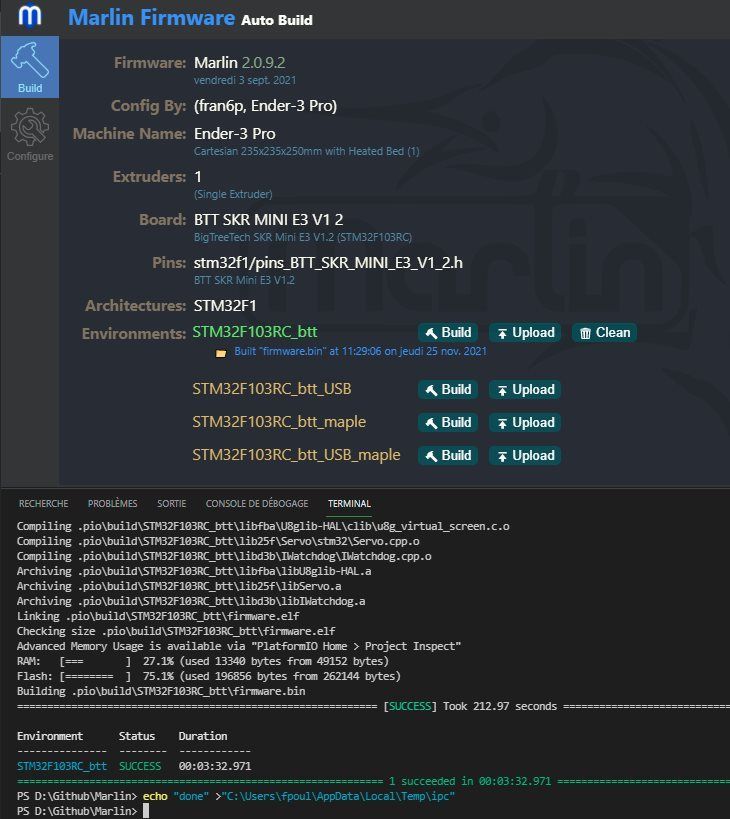Click the STM32F1 architecture value
The width and height of the screenshot is (730, 819).
pyautogui.click(x=225, y=306)
